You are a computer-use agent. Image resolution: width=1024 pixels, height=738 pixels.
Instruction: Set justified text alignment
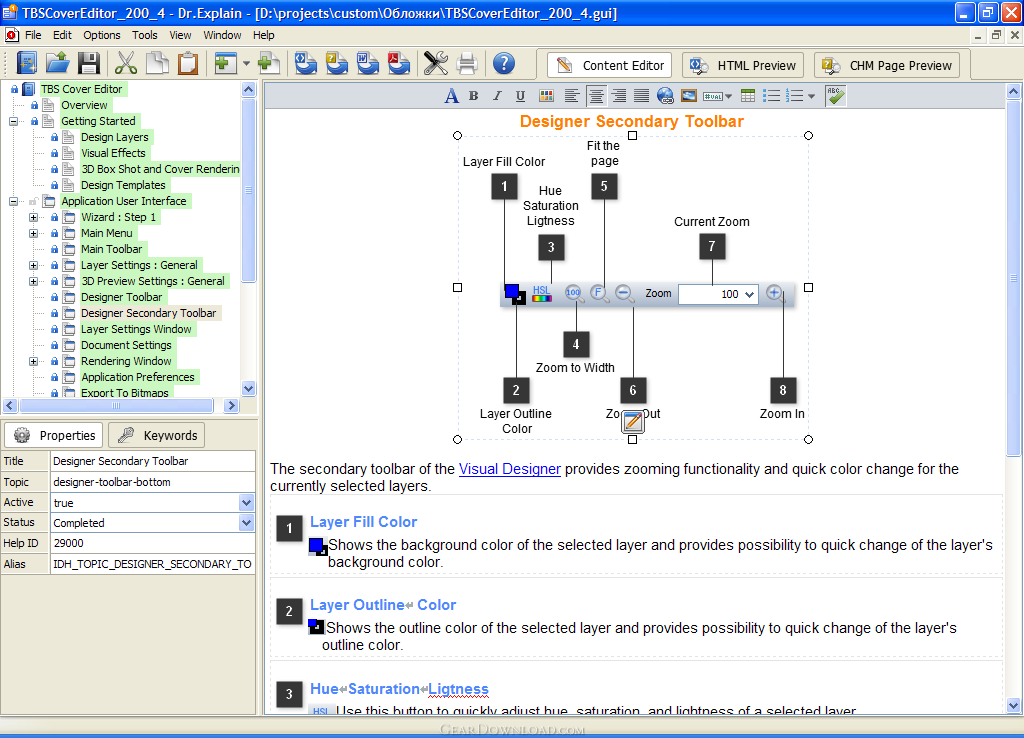[641, 96]
